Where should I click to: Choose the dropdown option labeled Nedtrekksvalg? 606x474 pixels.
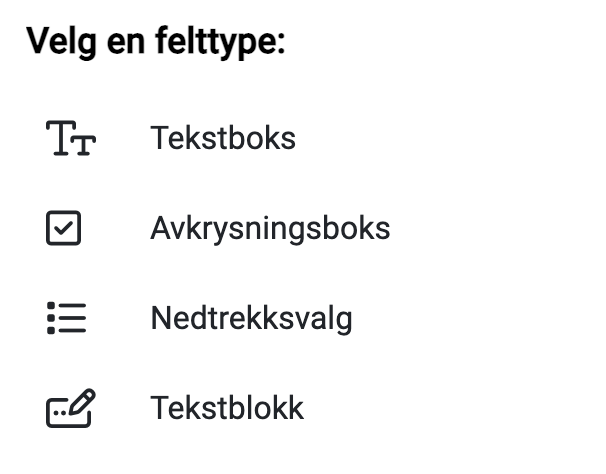pos(251,318)
